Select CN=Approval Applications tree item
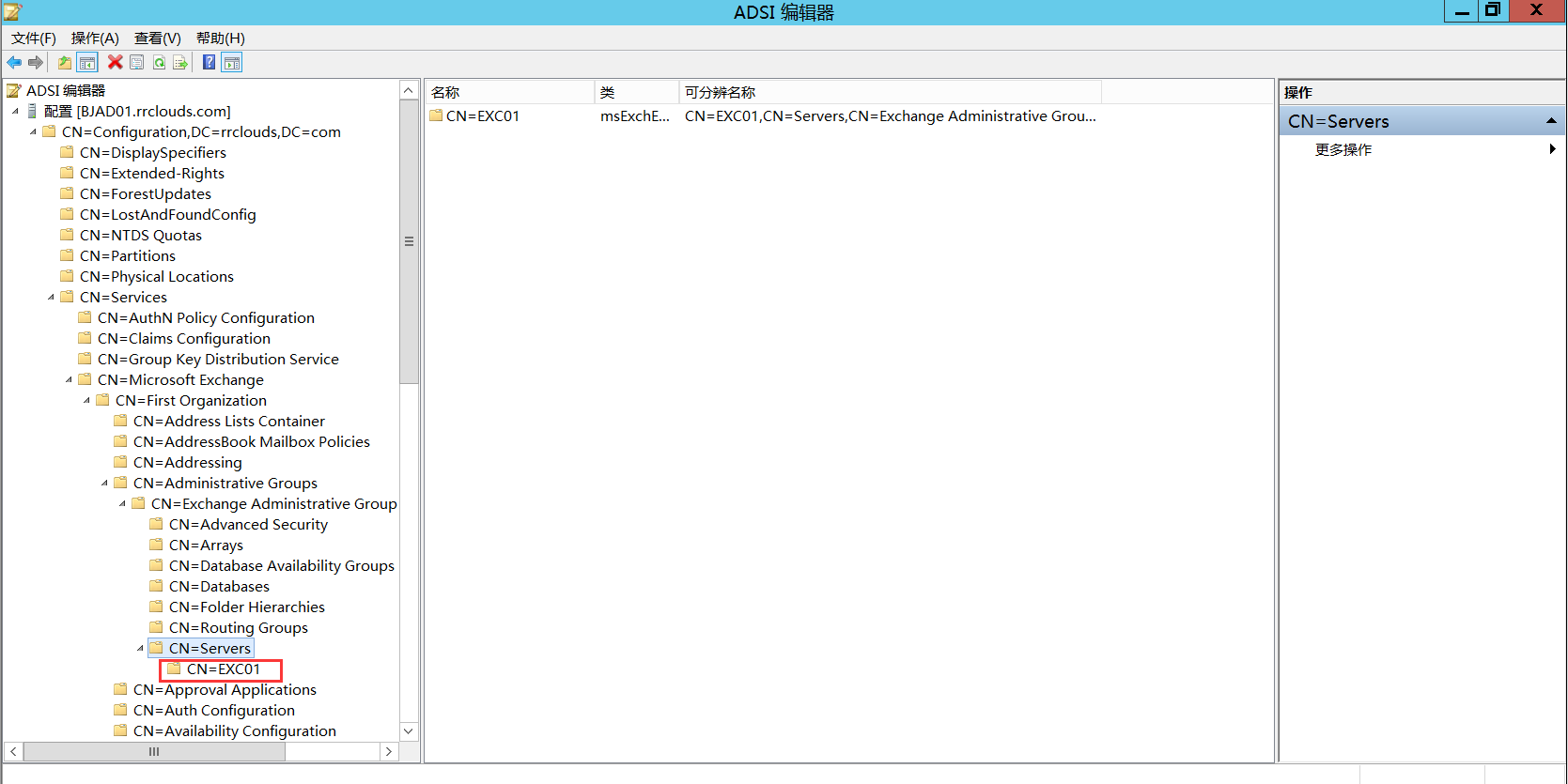Image resolution: width=1568 pixels, height=784 pixels. [225, 689]
